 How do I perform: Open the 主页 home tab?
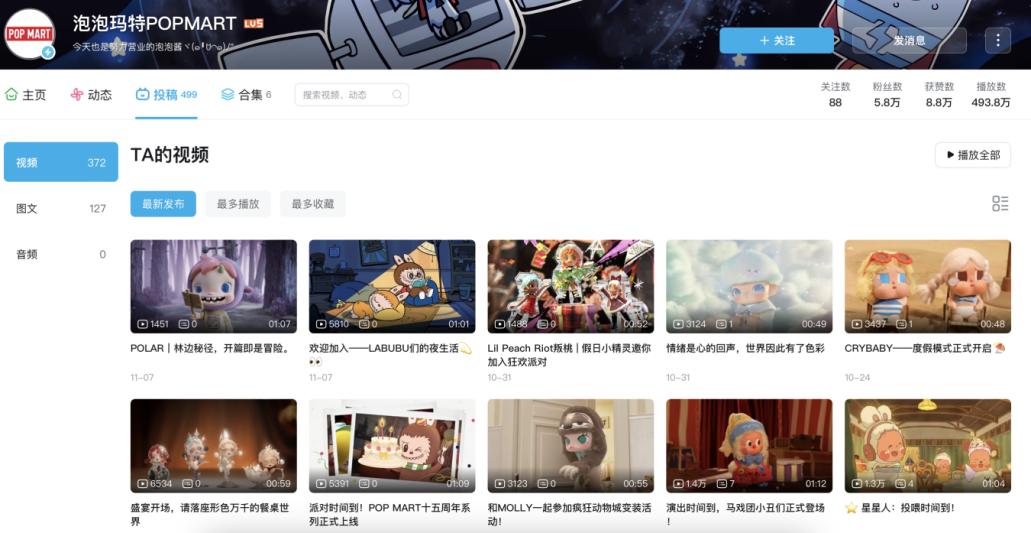(x=26, y=95)
